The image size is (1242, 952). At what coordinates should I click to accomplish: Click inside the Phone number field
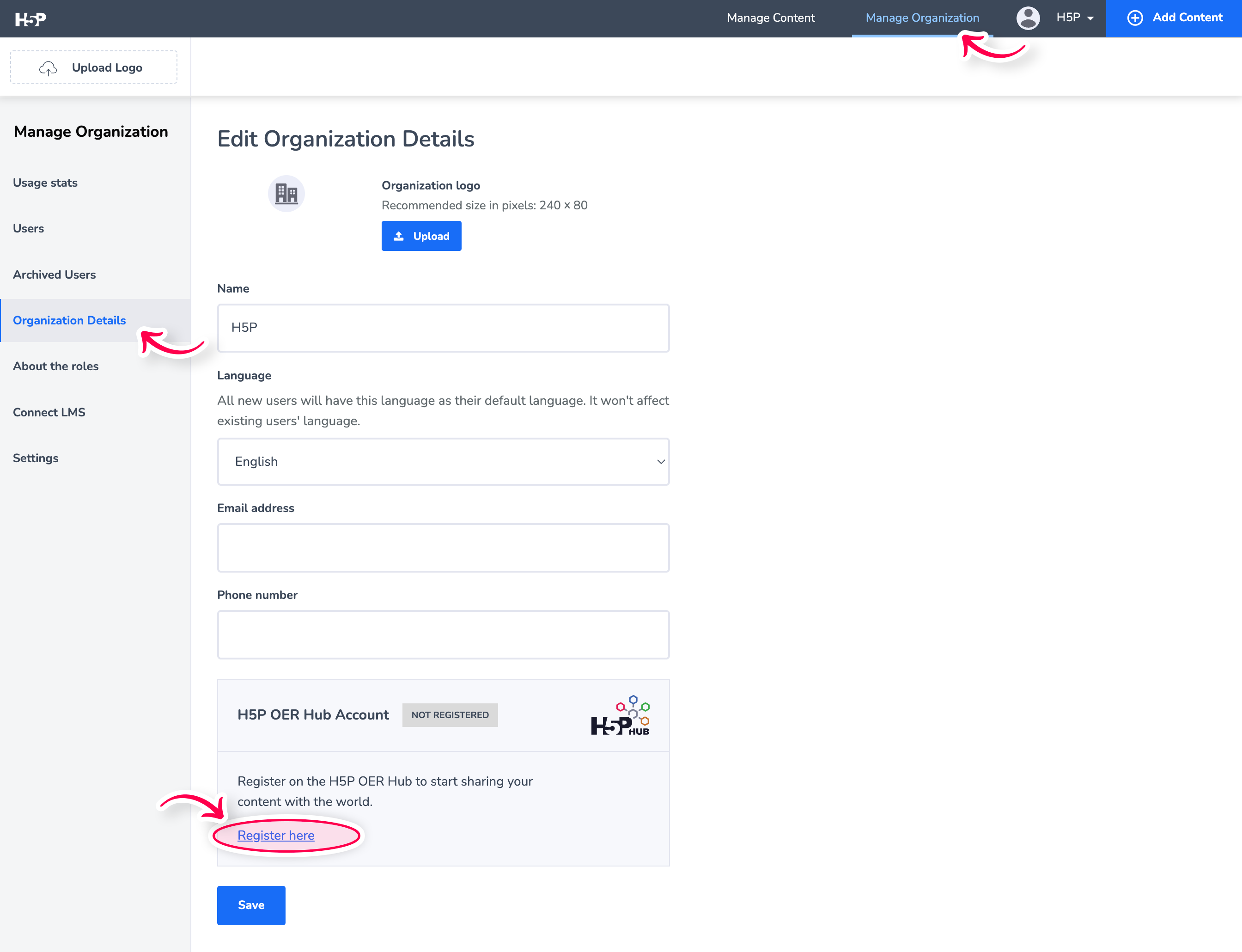coord(443,635)
